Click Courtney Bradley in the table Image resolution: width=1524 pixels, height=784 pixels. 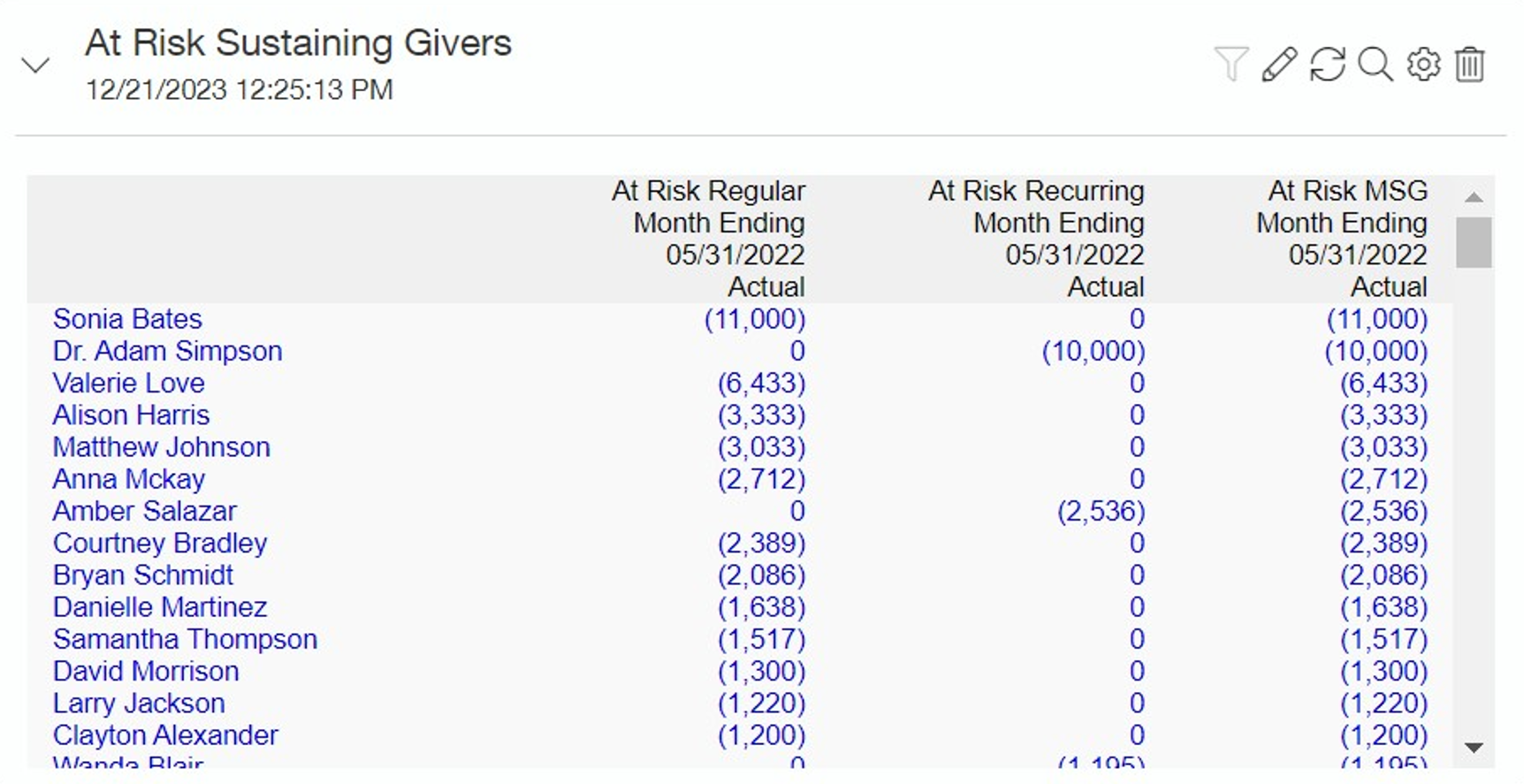(159, 543)
